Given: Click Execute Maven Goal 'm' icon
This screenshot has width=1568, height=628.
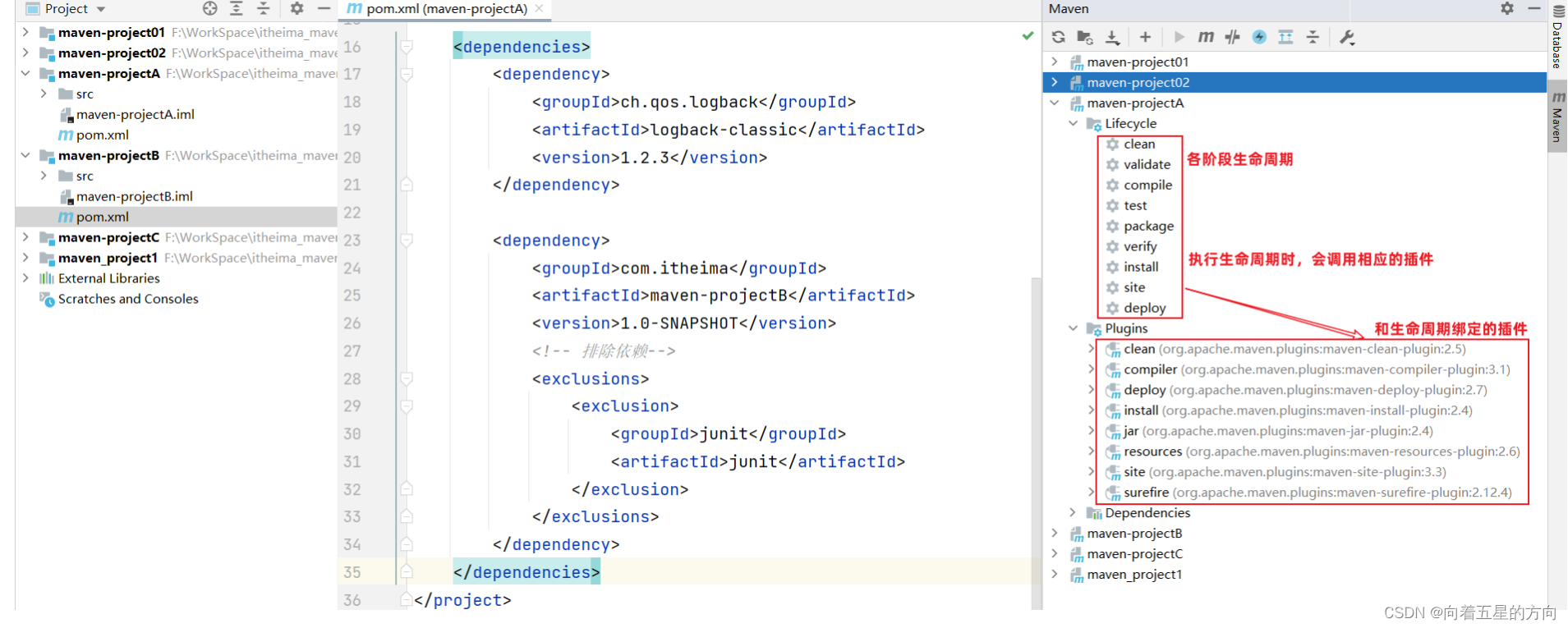Looking at the screenshot, I should pos(1206,37).
